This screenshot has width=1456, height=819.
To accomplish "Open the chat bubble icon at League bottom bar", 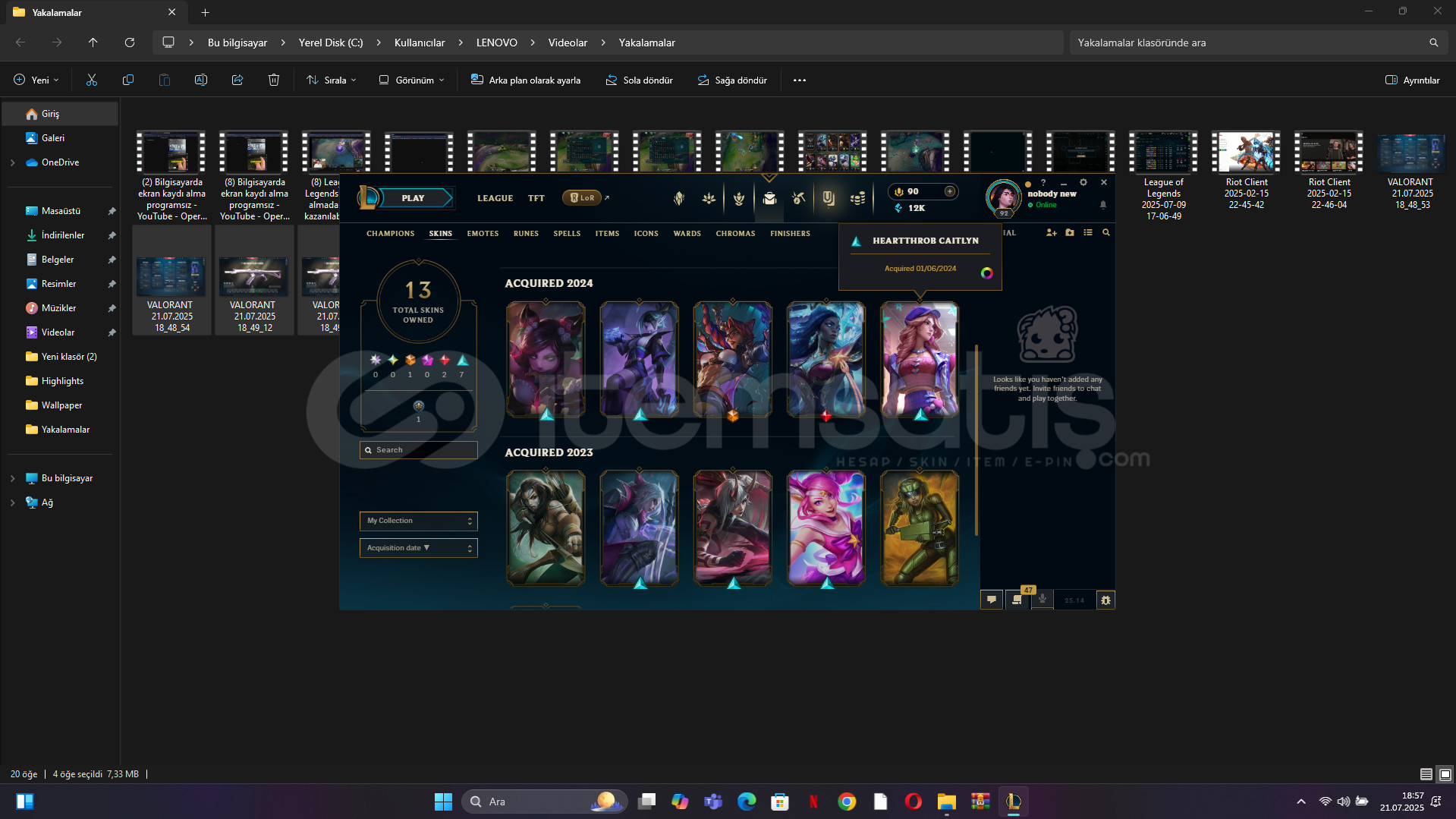I will coord(991,600).
